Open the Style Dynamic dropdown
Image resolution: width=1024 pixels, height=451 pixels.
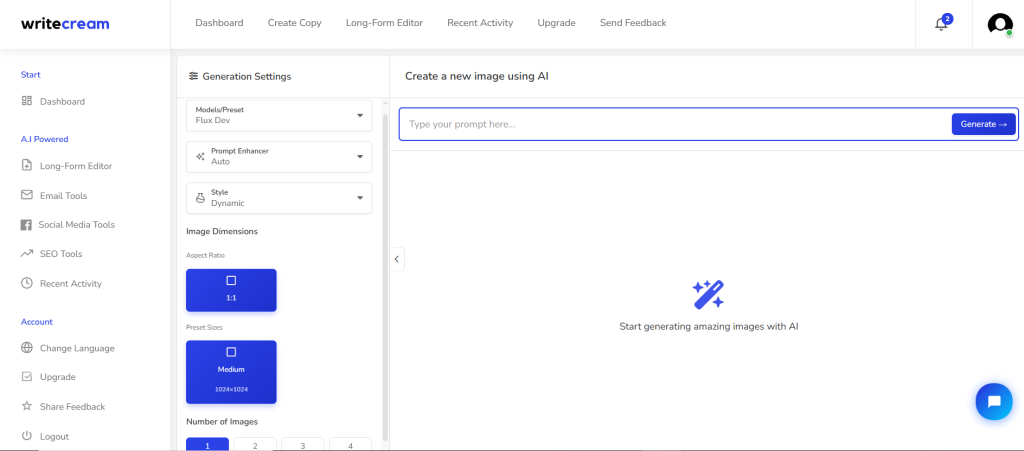pyautogui.click(x=279, y=198)
